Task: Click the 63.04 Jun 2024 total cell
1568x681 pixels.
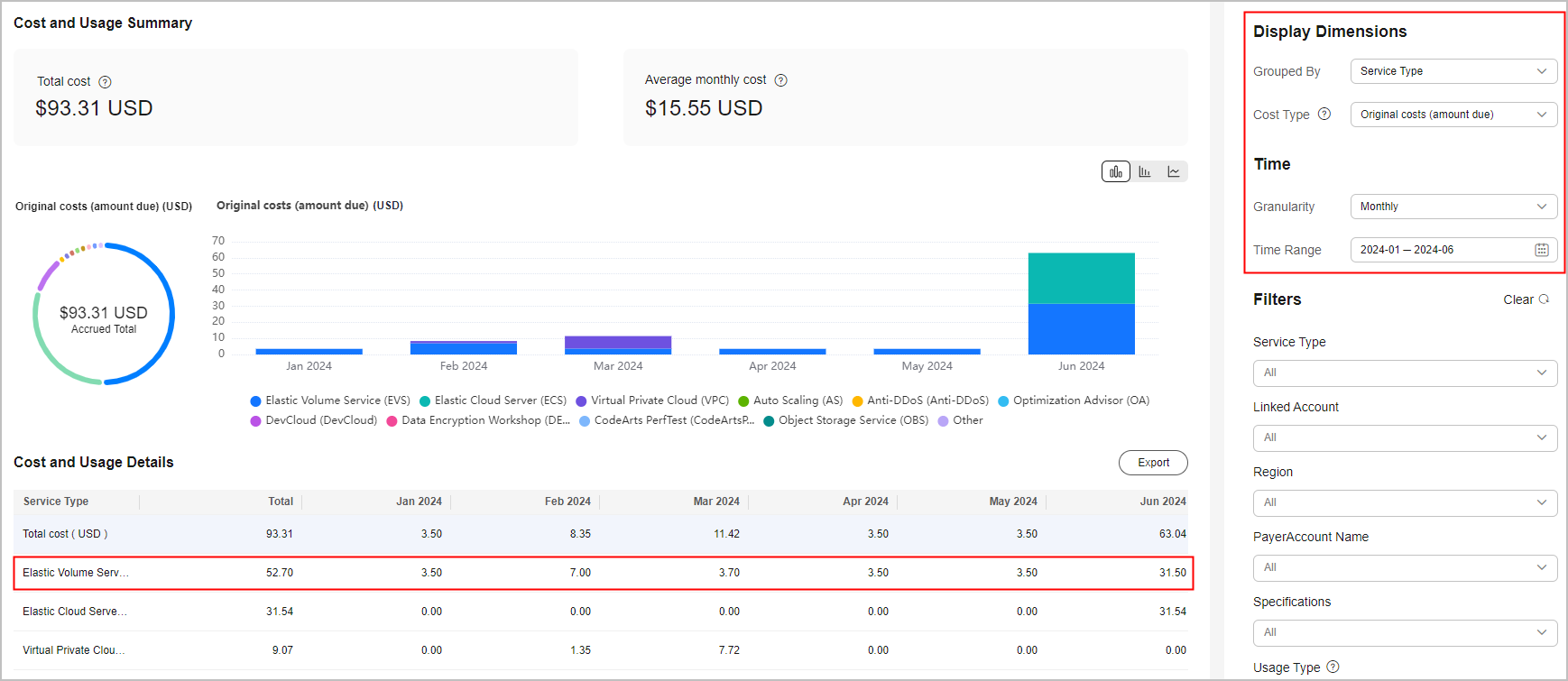Action: tap(1173, 534)
